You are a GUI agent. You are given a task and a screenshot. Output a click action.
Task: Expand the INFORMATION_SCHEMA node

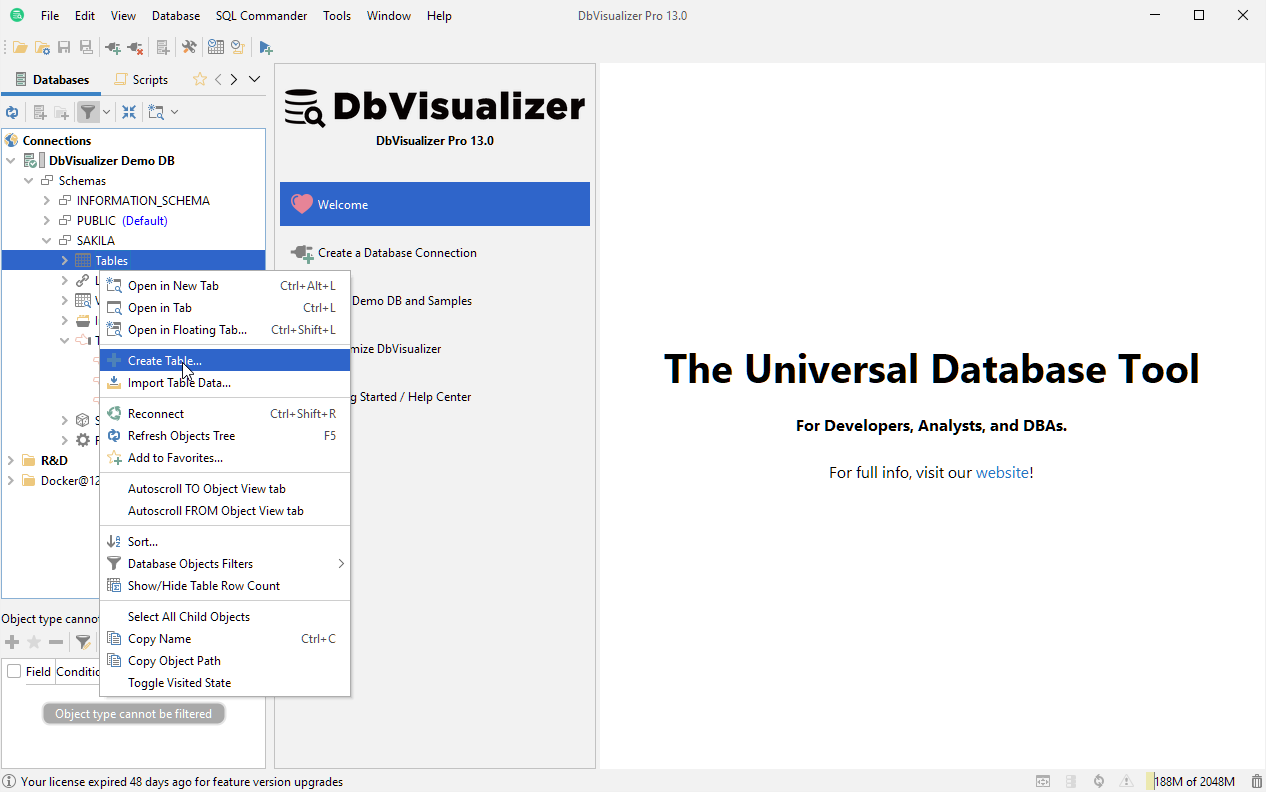46,200
